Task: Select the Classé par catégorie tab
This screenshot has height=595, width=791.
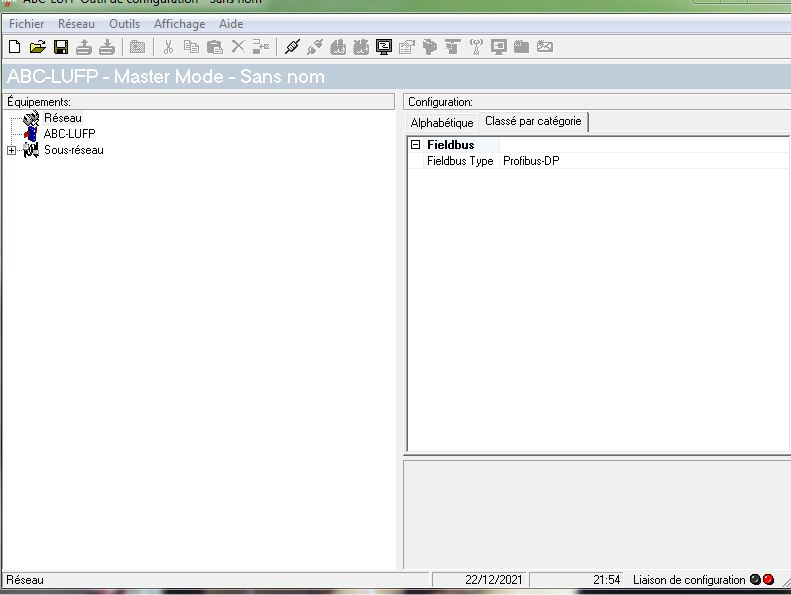Action: [533, 122]
